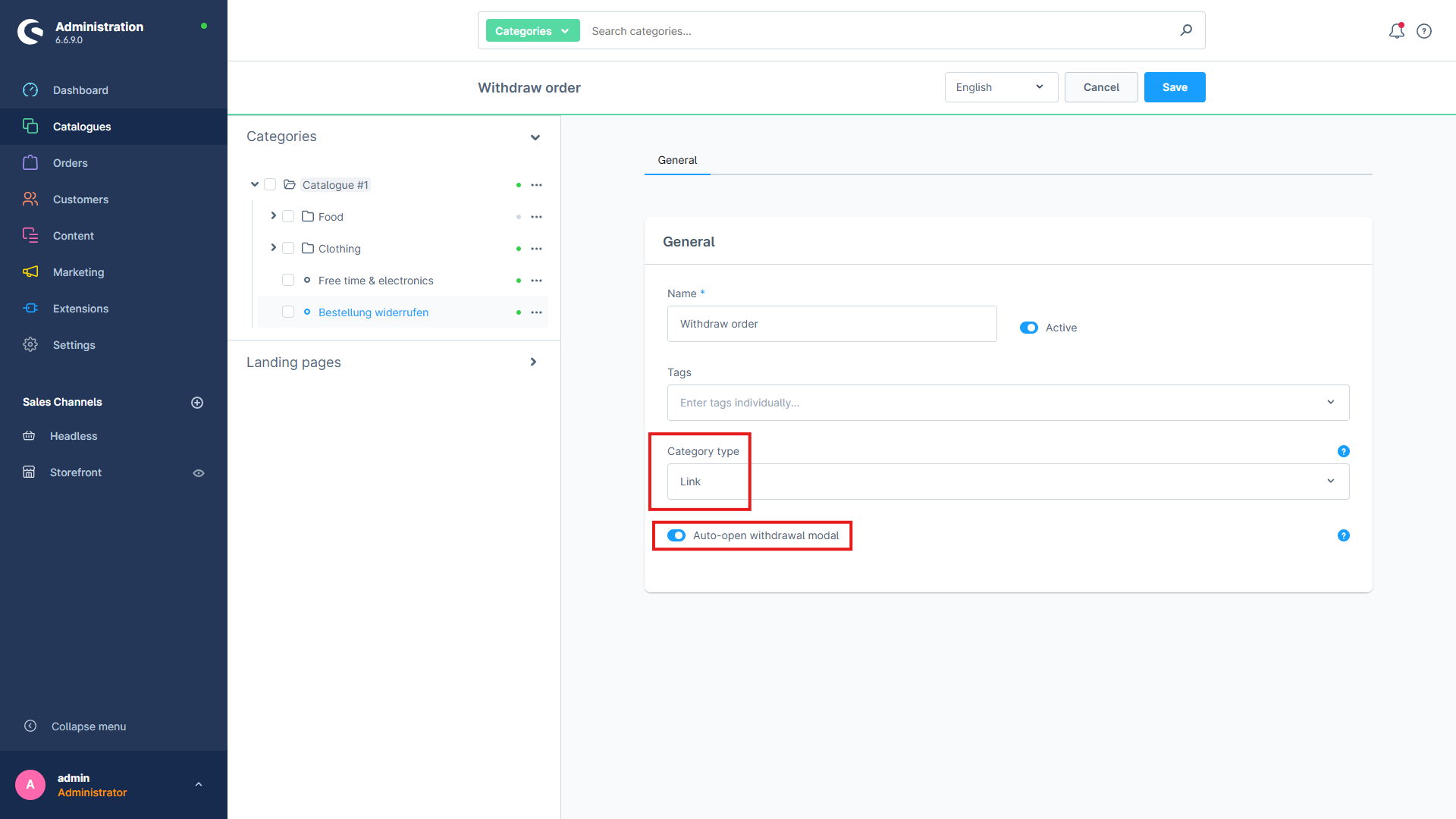
Task: Open the Dashboard sidebar icon
Action: (x=30, y=90)
